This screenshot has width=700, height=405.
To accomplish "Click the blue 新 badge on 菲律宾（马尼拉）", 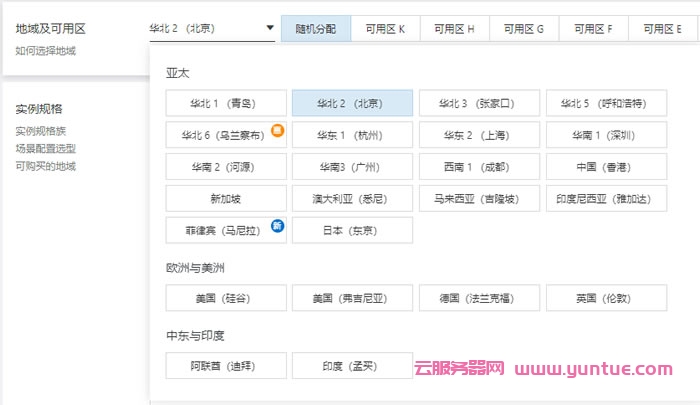I will 278,225.
